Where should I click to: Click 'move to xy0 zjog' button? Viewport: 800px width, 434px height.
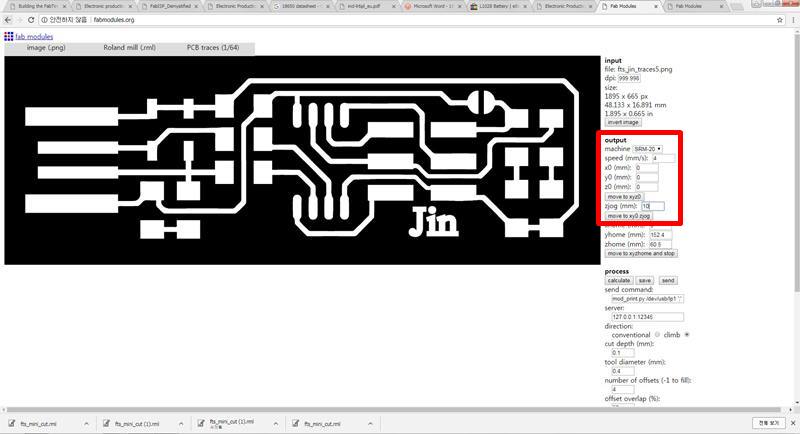click(629, 216)
